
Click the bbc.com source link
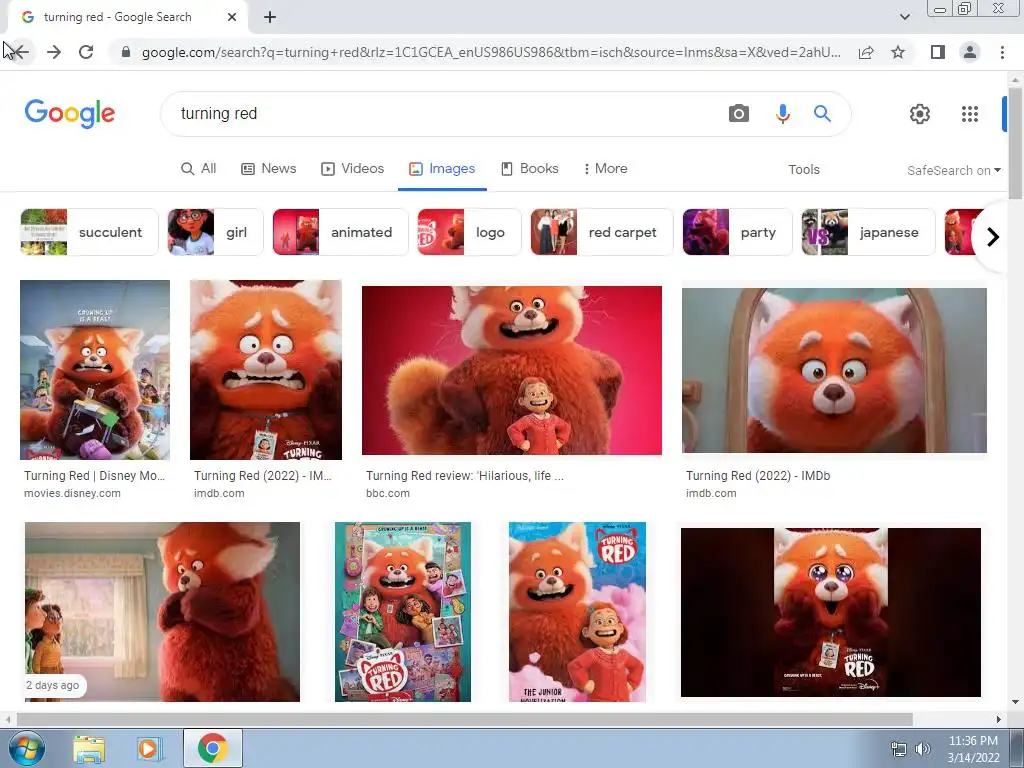click(388, 493)
